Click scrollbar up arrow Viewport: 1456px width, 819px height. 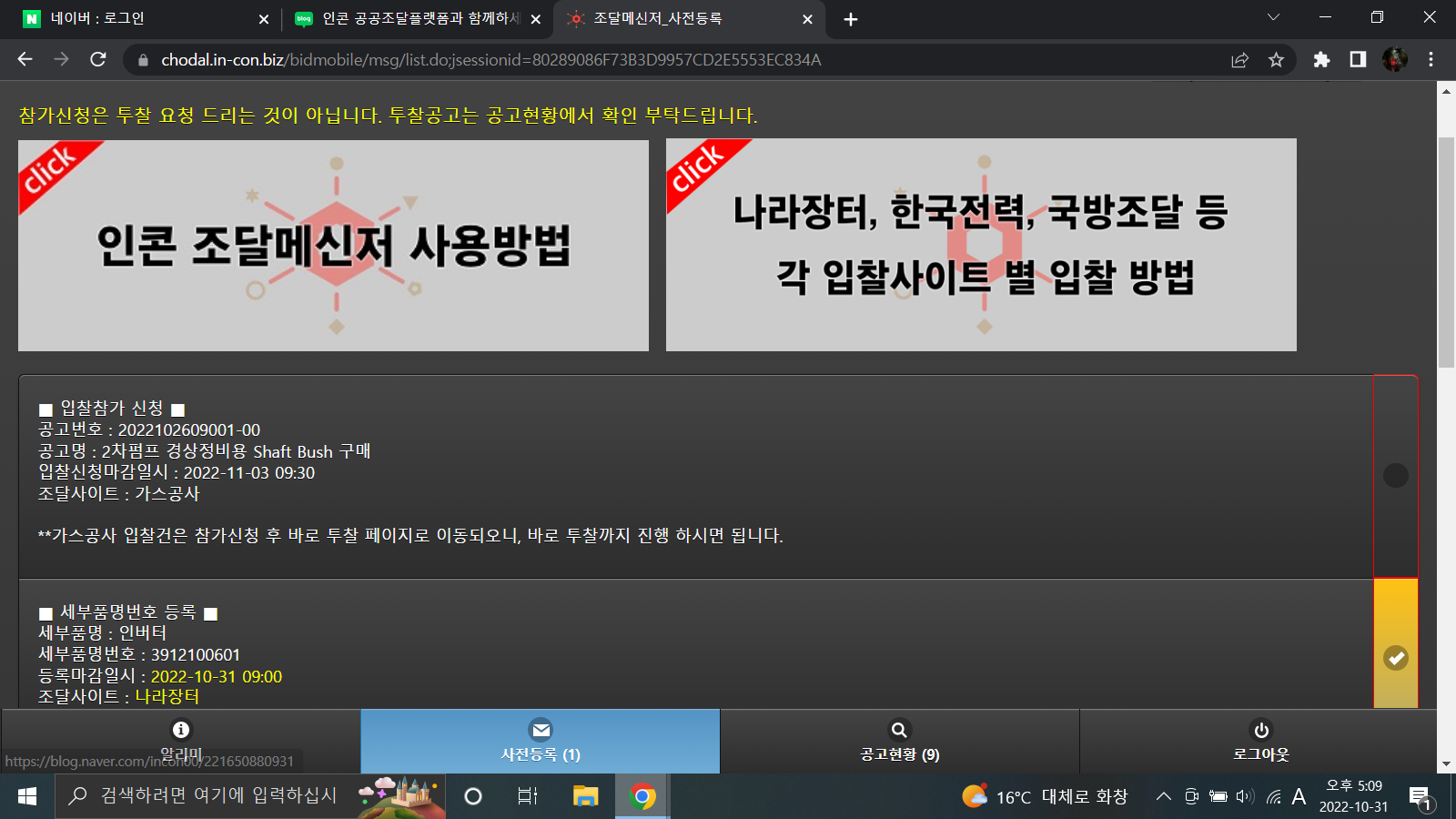[x=1446, y=91]
